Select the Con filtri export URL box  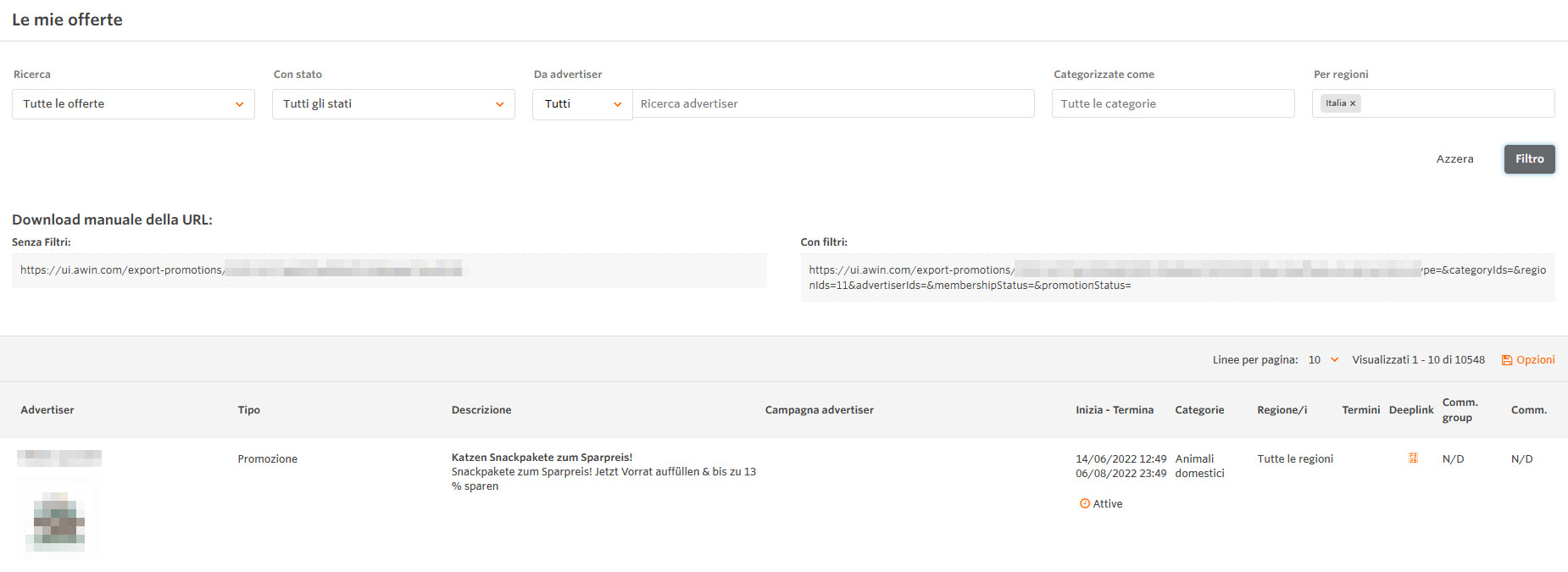tap(1177, 277)
